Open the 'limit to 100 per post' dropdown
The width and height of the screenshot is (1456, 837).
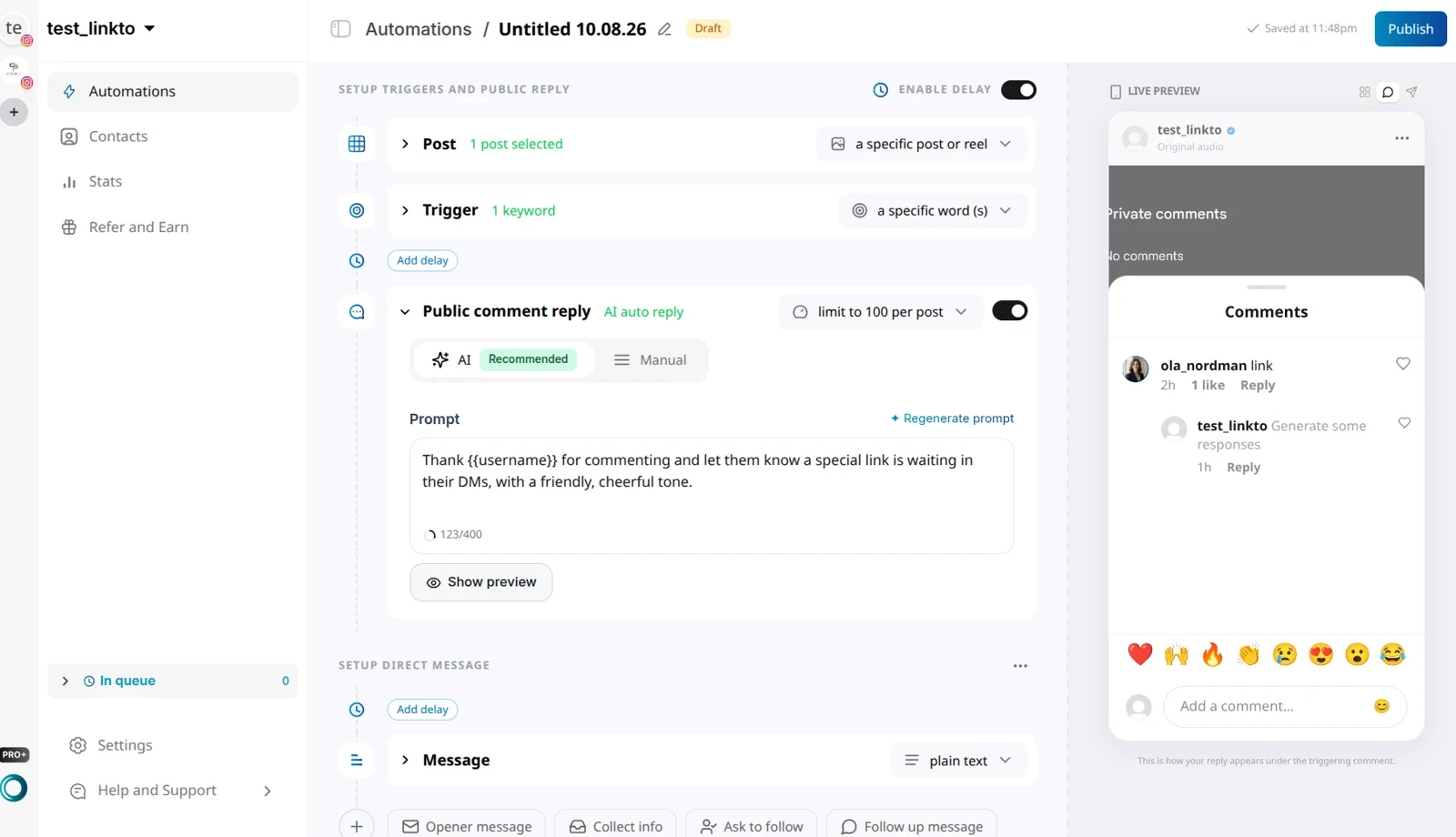[x=880, y=312]
